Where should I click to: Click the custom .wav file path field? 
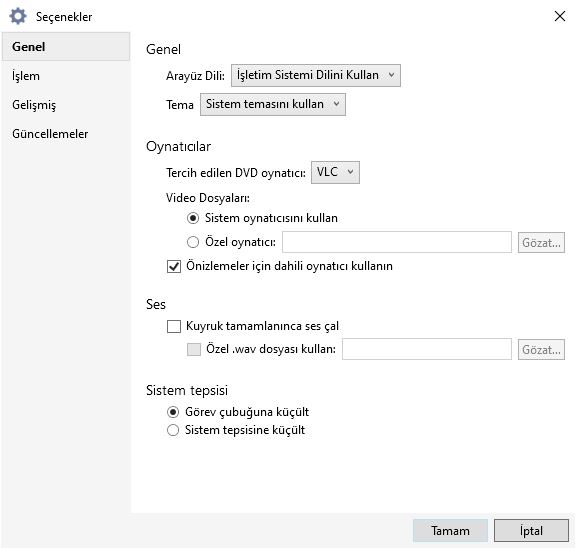[x=427, y=349]
